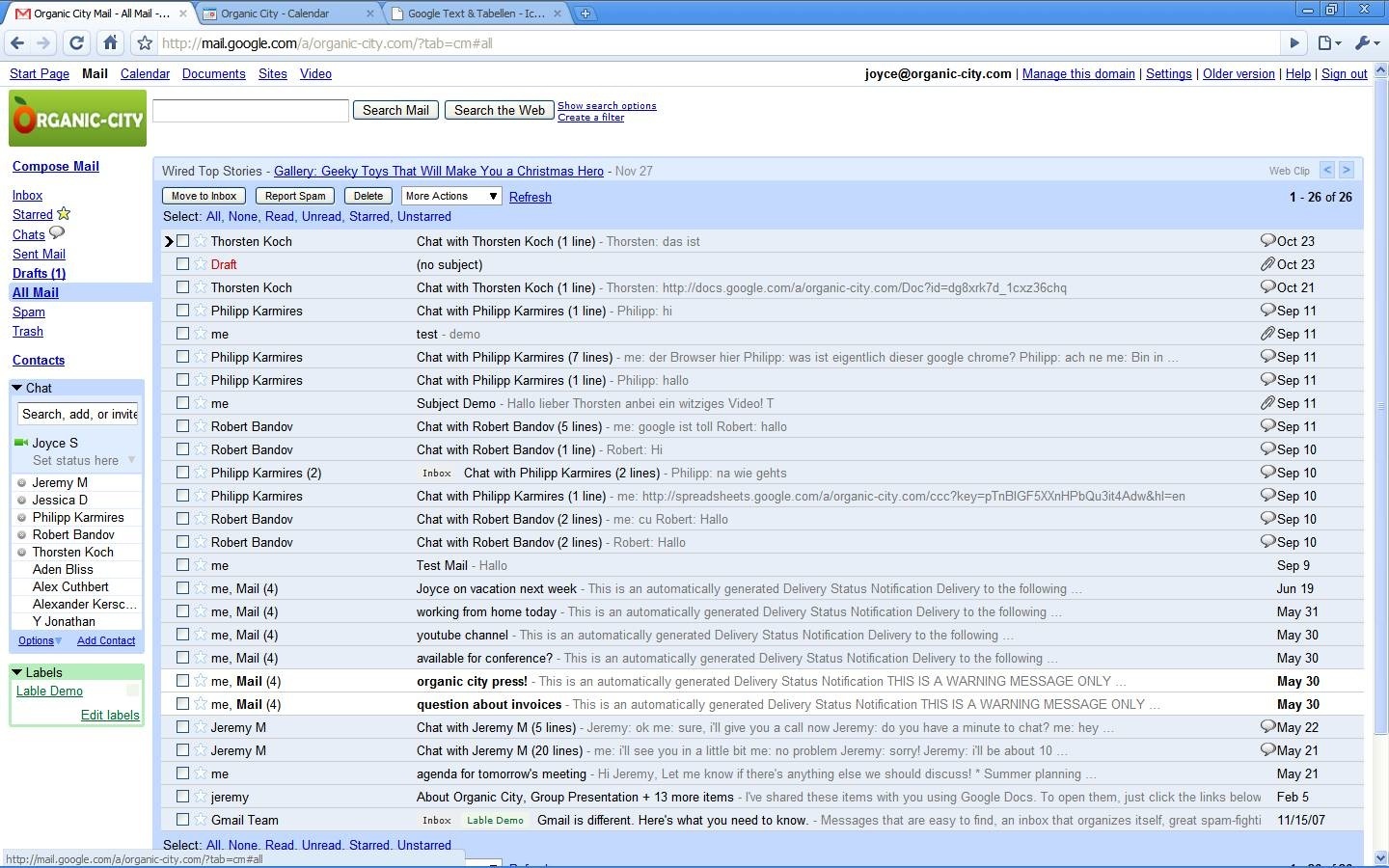The image size is (1389, 868).
Task: Open the More Actions dropdown
Action: 449,196
